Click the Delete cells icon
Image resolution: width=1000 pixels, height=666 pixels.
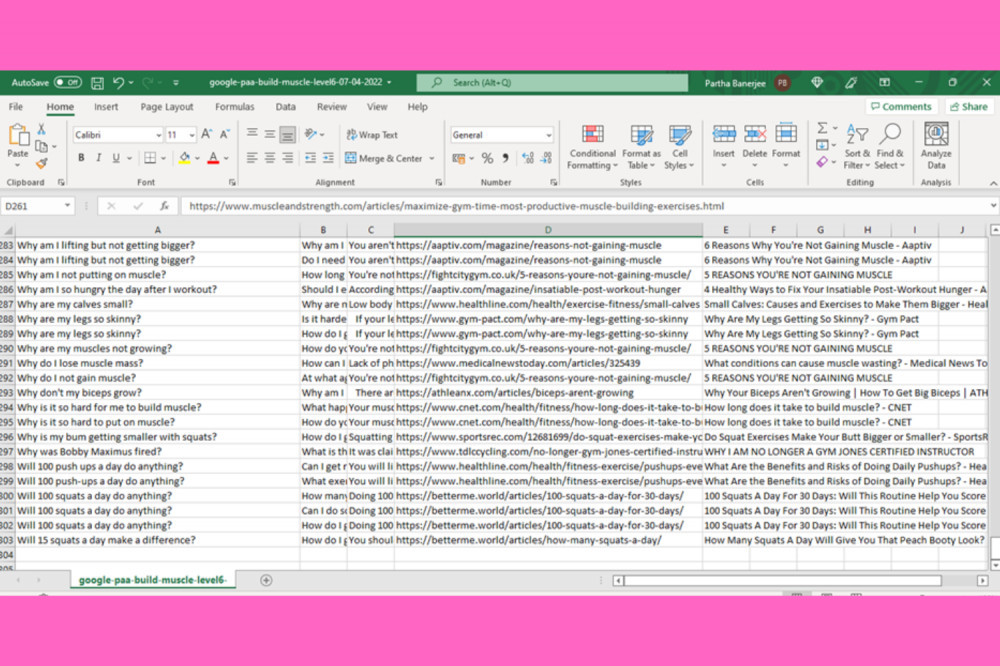click(755, 135)
